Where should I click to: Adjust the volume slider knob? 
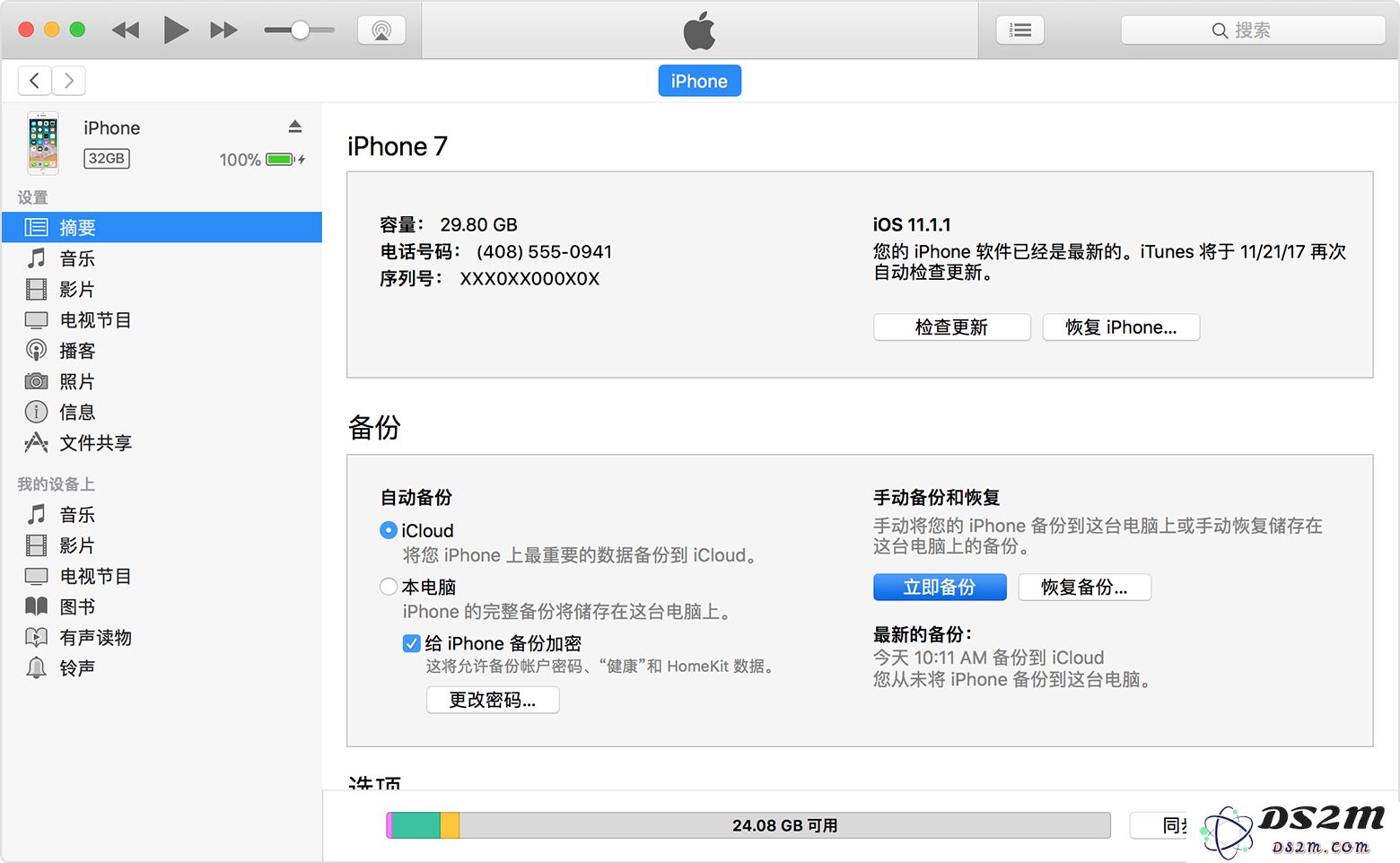(301, 31)
